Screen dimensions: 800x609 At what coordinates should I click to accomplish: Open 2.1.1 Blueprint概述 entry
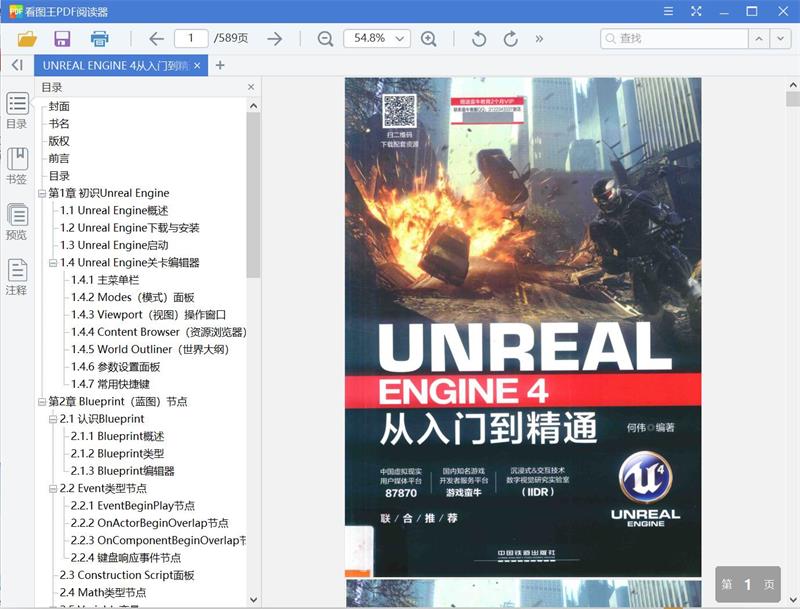pyautogui.click(x=117, y=437)
